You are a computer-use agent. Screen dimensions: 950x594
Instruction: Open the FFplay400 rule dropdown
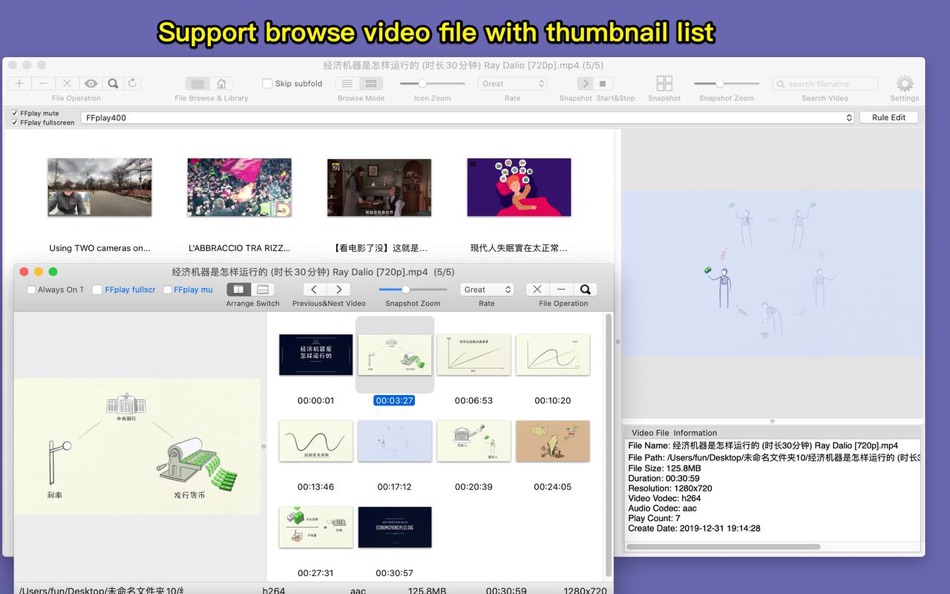[467, 118]
